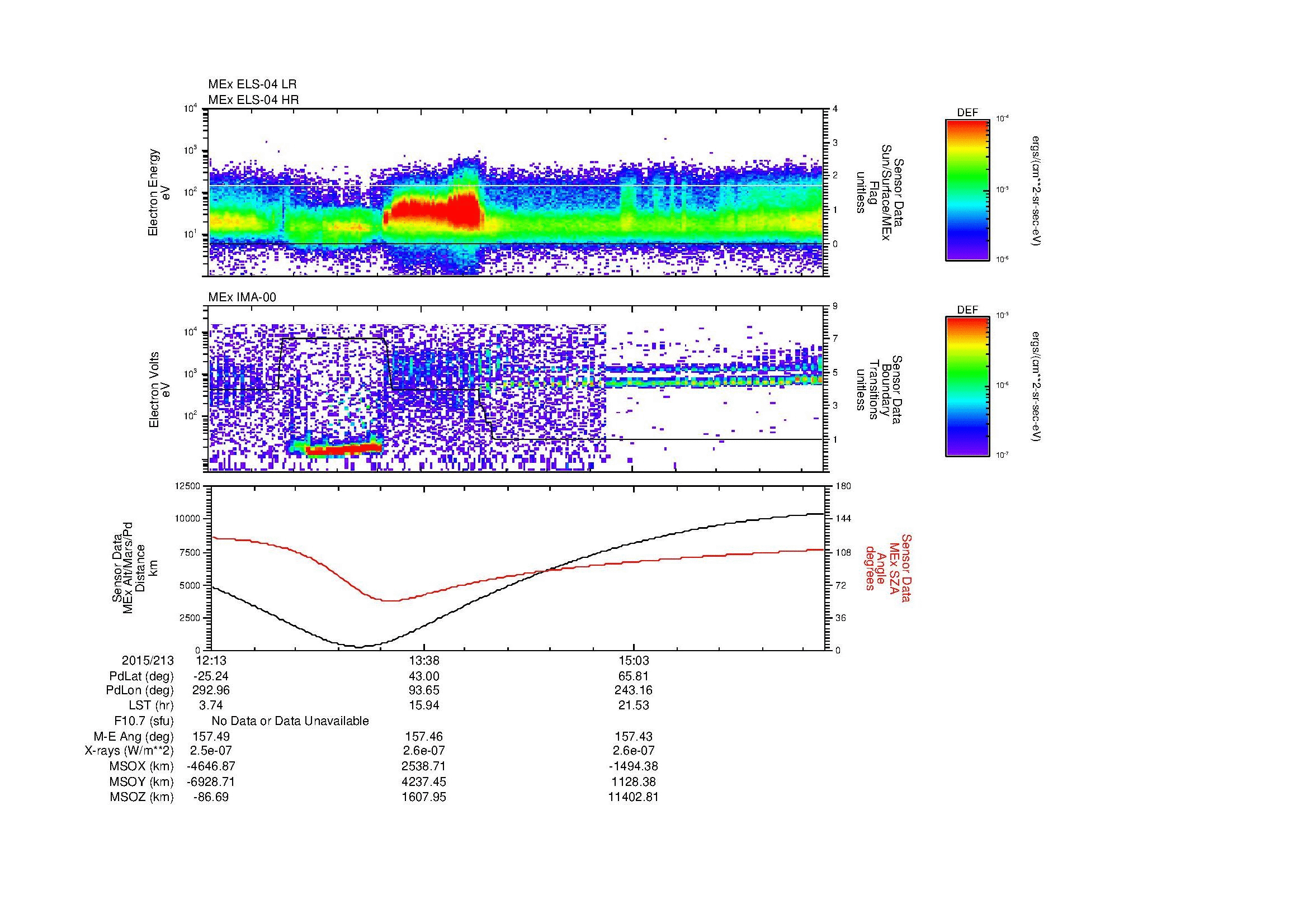The height and width of the screenshot is (924, 1308).
Task: Click the date label '2015/213'
Action: pos(148,661)
